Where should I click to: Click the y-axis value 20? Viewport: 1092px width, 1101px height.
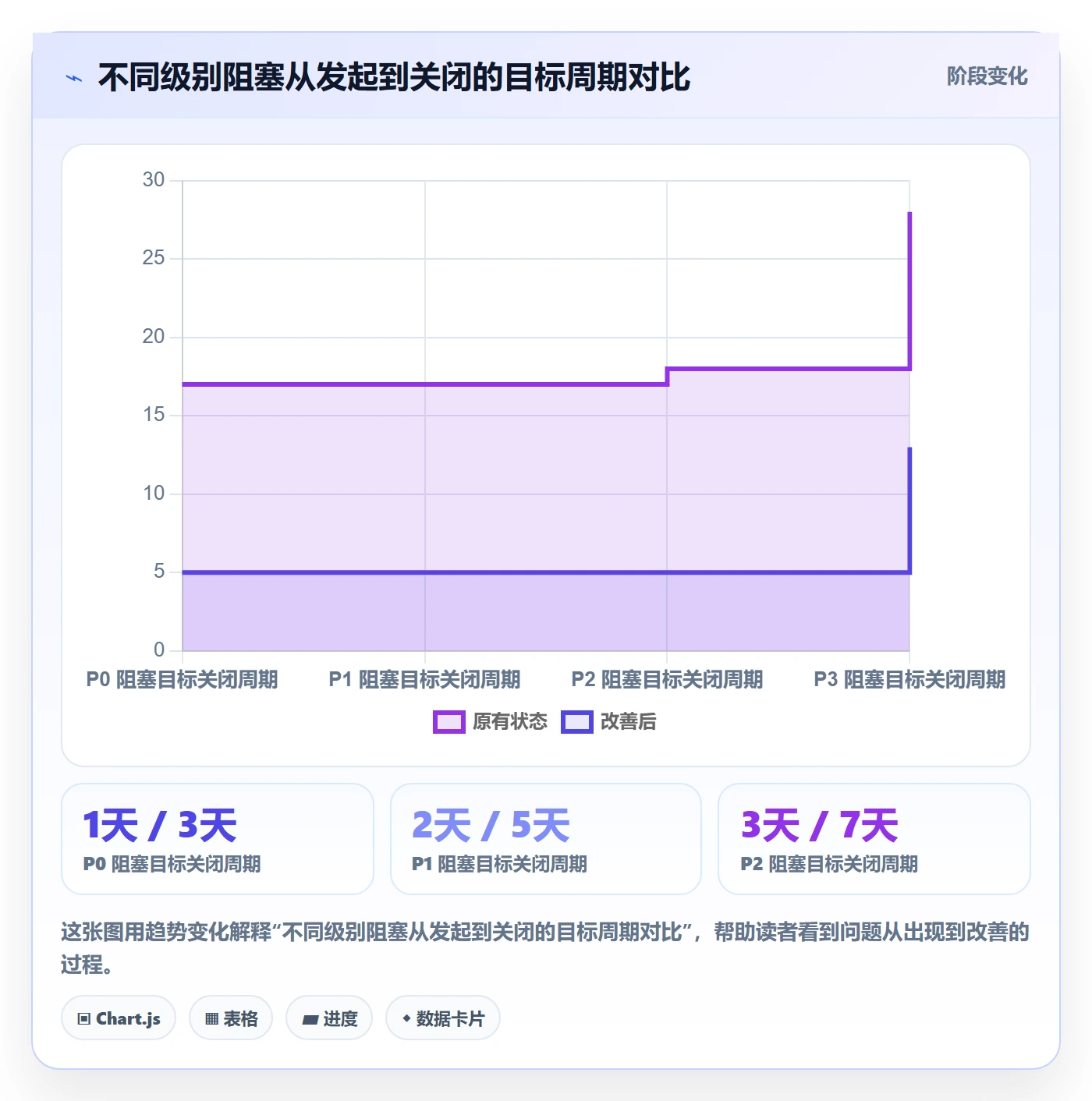point(154,337)
